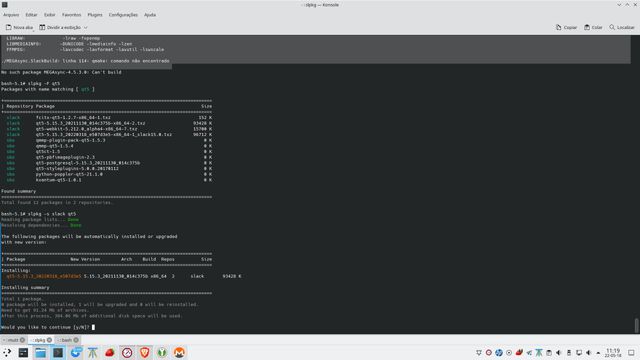Click the terminal vertical scrollbar handle

[x=636, y=326]
